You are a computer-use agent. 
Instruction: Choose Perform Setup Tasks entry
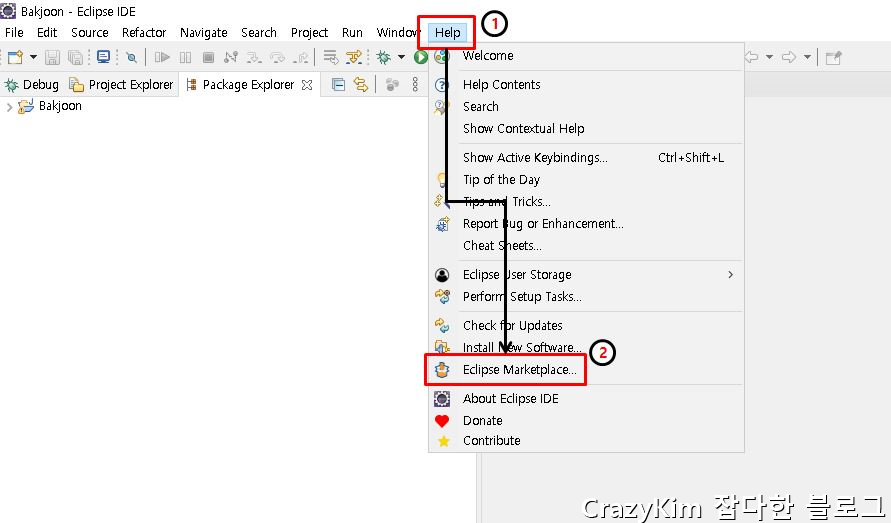tap(586, 297)
